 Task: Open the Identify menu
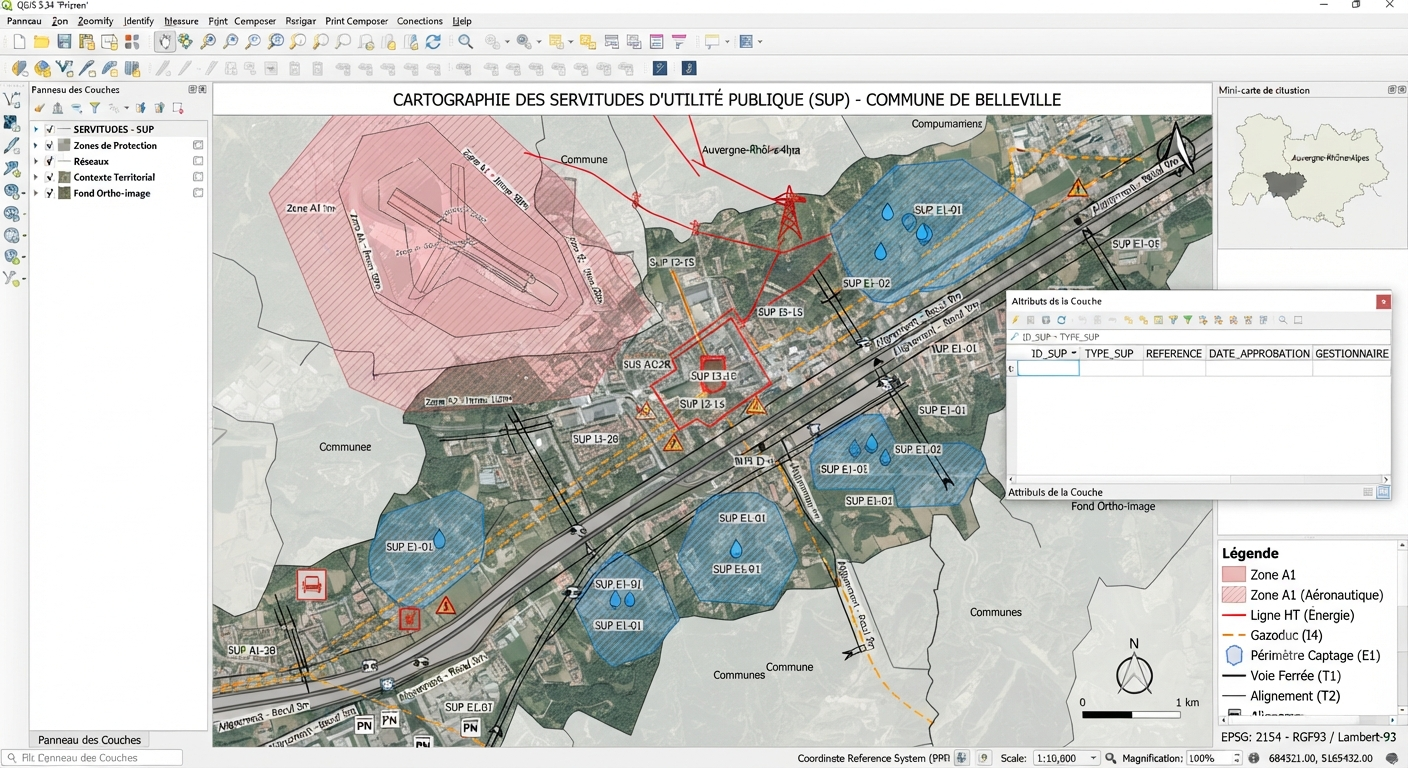[x=138, y=21]
